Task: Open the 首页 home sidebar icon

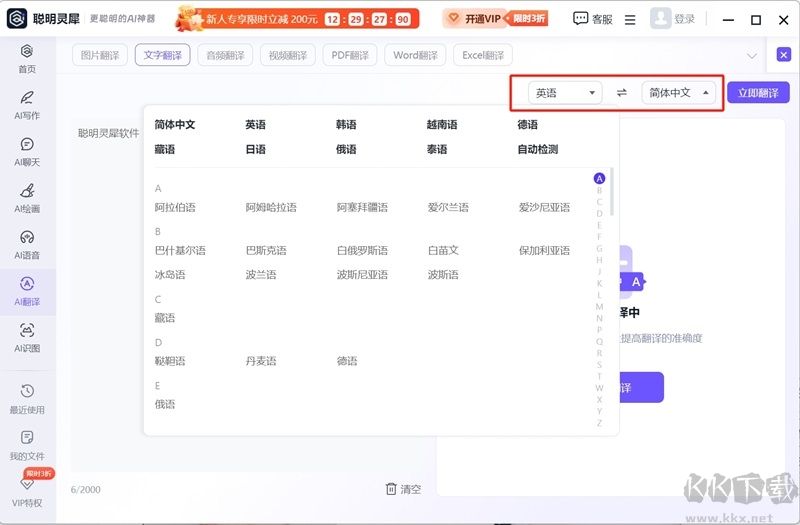Action: (x=27, y=52)
